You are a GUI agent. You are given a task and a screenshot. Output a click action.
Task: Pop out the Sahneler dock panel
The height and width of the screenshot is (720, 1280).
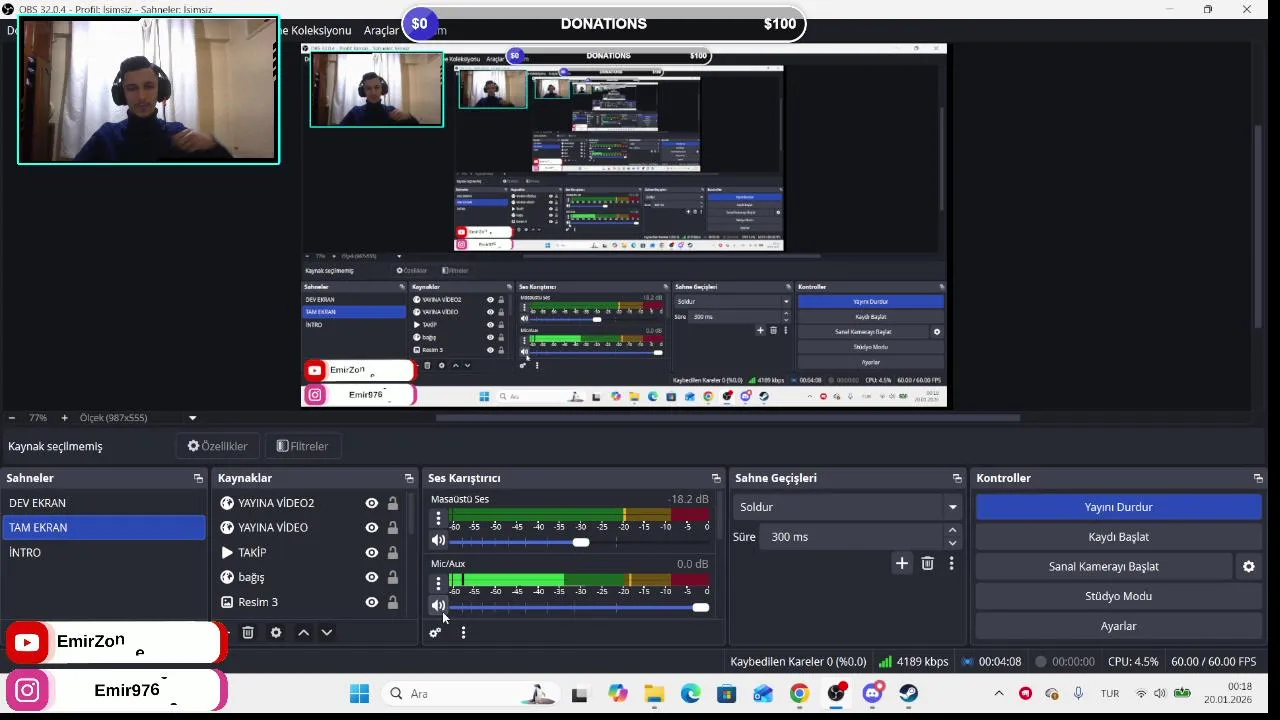pos(198,478)
